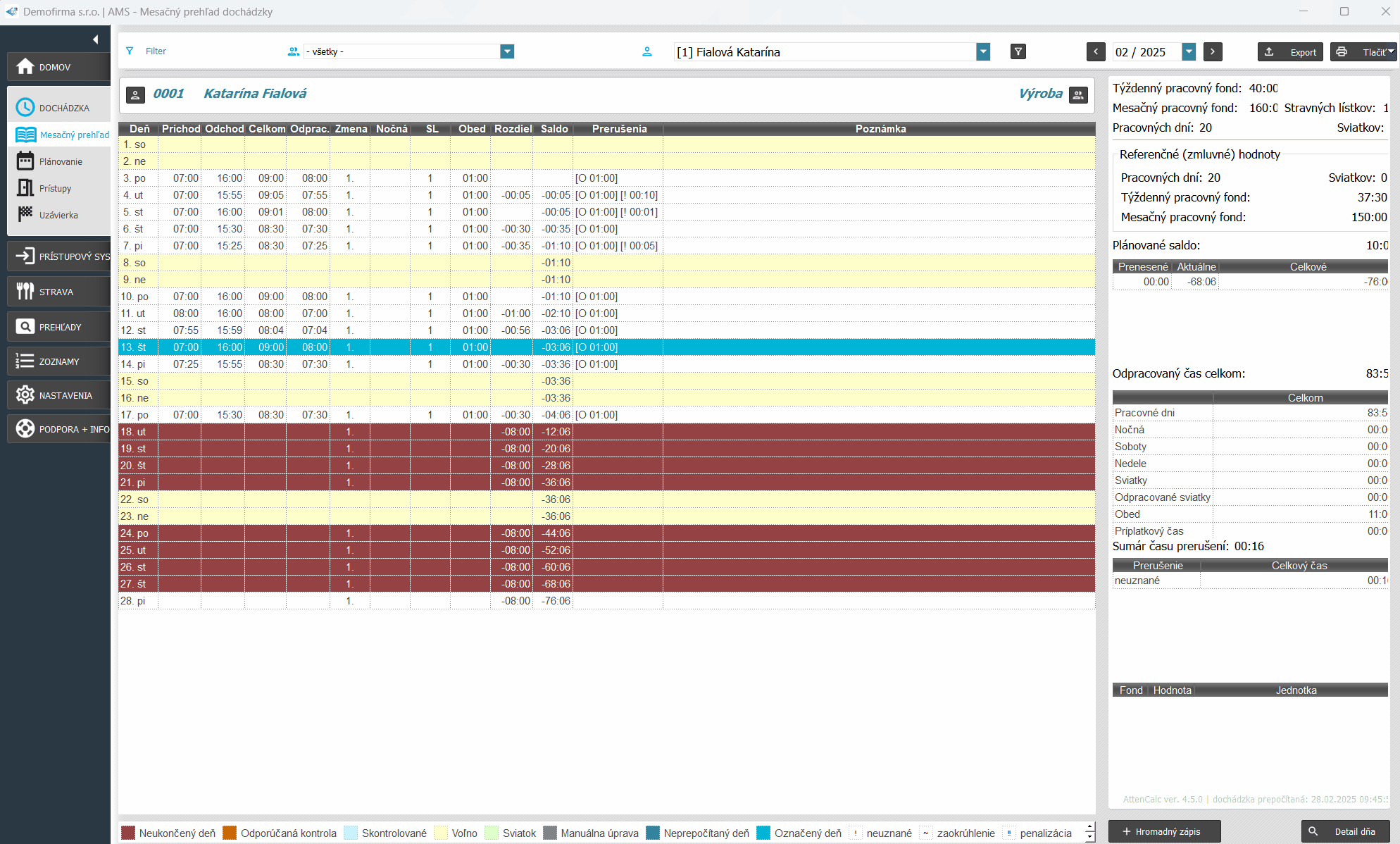Click the group icon next to Výroba

point(1078,94)
